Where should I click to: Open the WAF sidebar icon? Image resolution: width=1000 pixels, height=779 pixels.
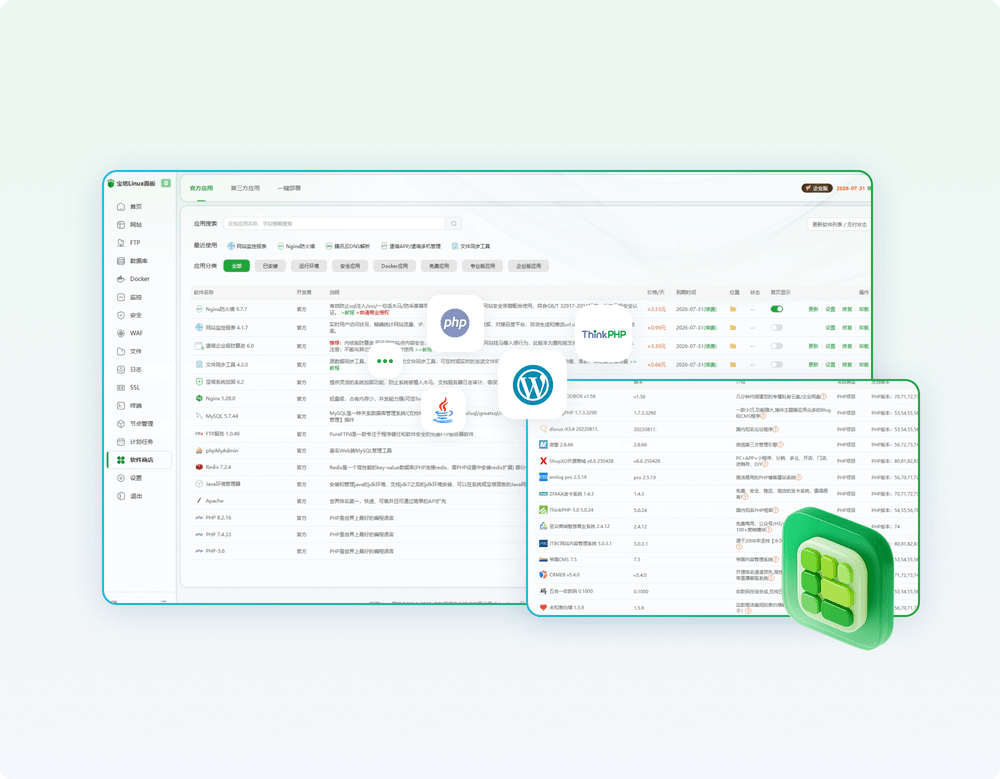121,333
